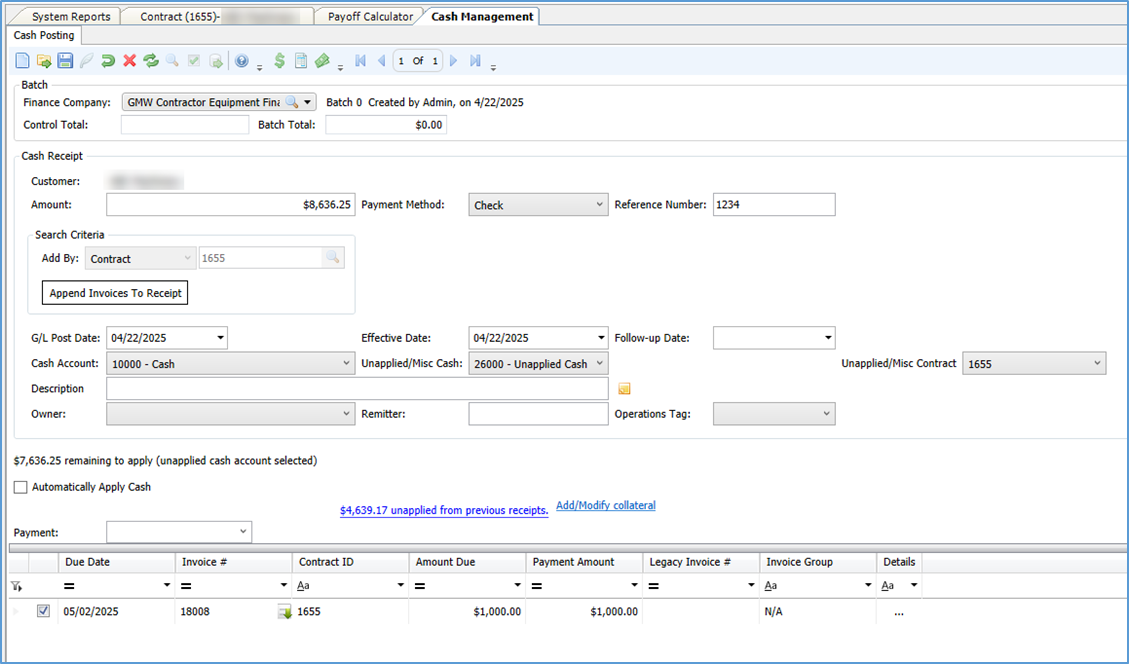The width and height of the screenshot is (1129, 664).
Task: Click Append Invoices To Receipt button
Action: (116, 293)
